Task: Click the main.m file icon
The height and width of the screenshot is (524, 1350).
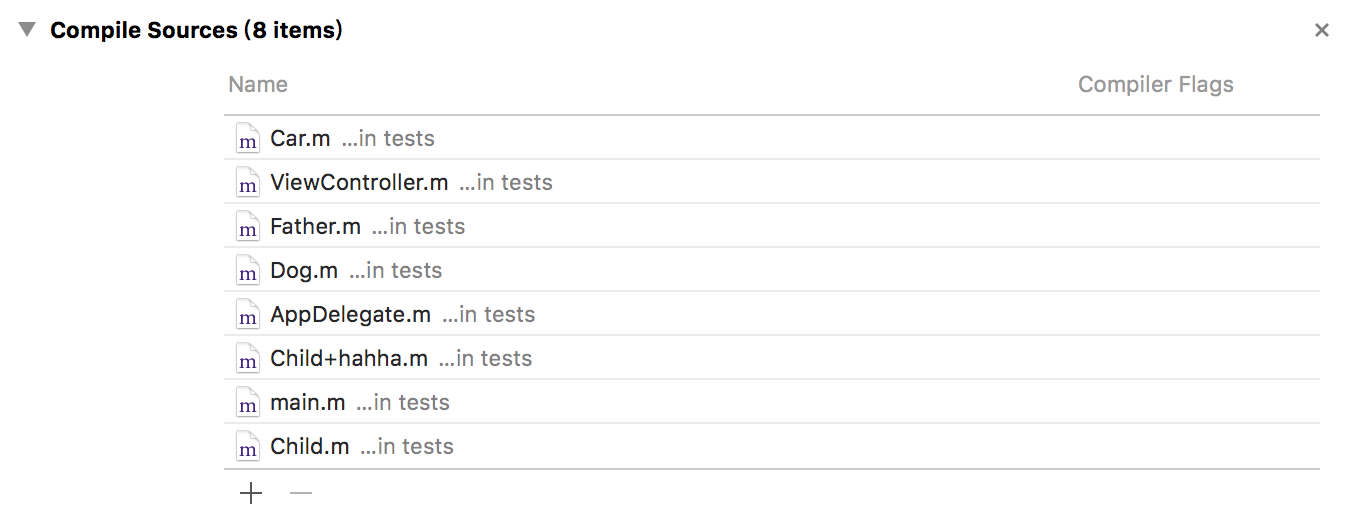Action: (x=247, y=403)
